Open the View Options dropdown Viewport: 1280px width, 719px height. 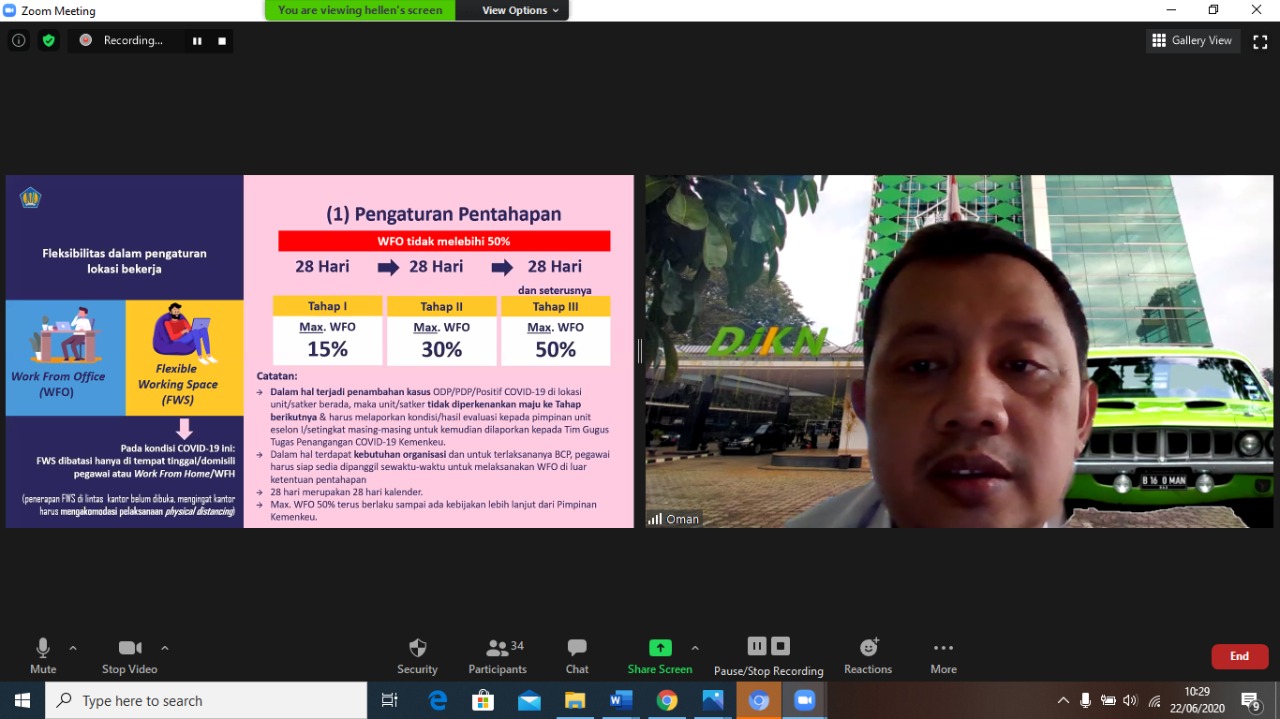[520, 10]
